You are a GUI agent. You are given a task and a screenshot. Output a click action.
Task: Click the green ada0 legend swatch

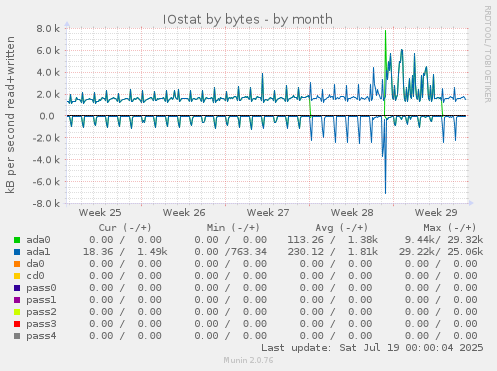pos(17,240)
